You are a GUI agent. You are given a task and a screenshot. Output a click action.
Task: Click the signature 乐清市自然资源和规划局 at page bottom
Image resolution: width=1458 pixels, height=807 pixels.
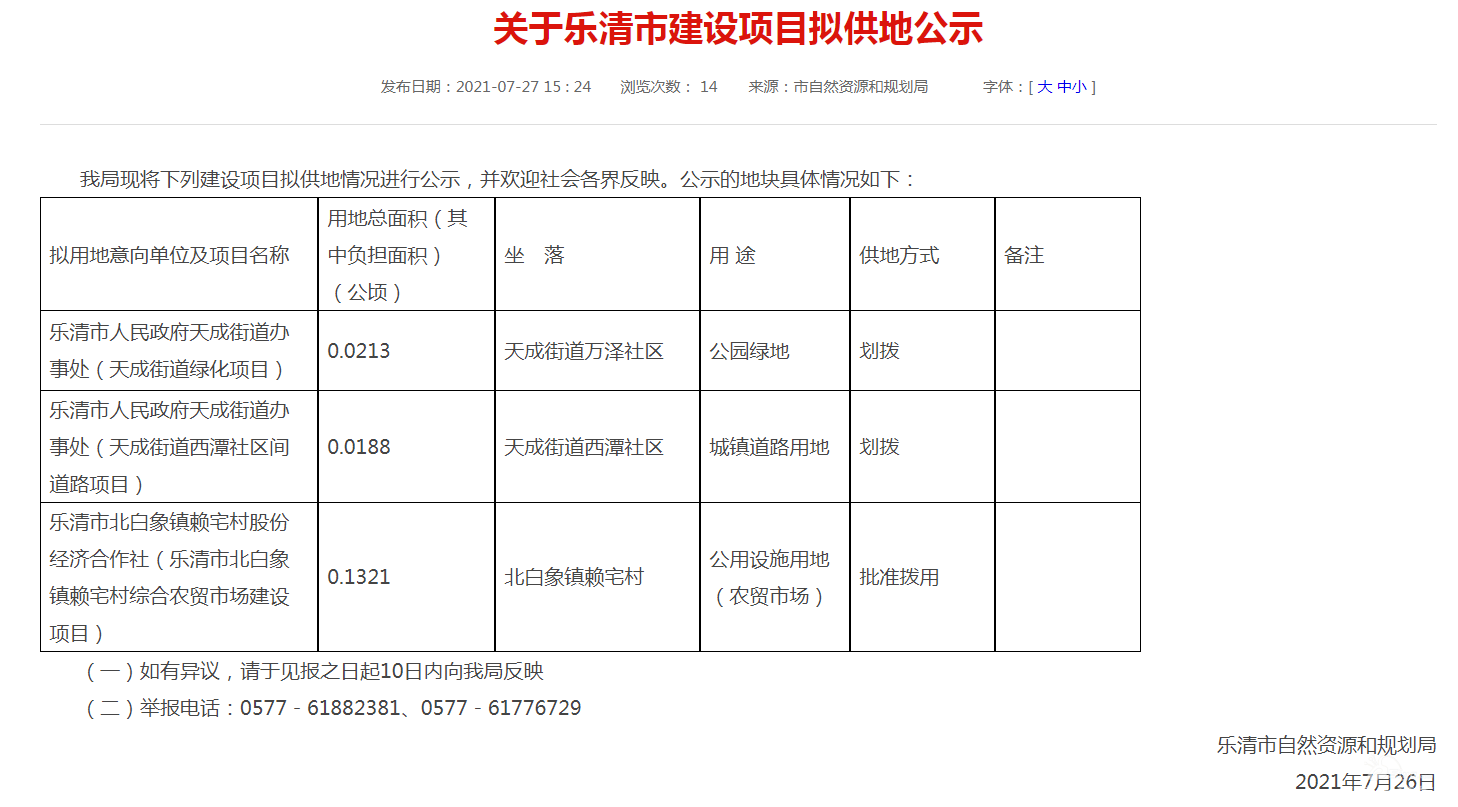1327,745
